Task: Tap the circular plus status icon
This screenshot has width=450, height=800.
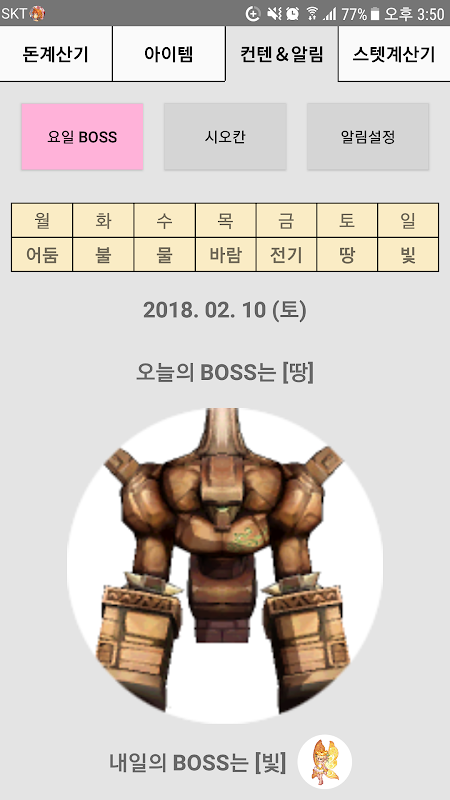Action: pos(253,14)
